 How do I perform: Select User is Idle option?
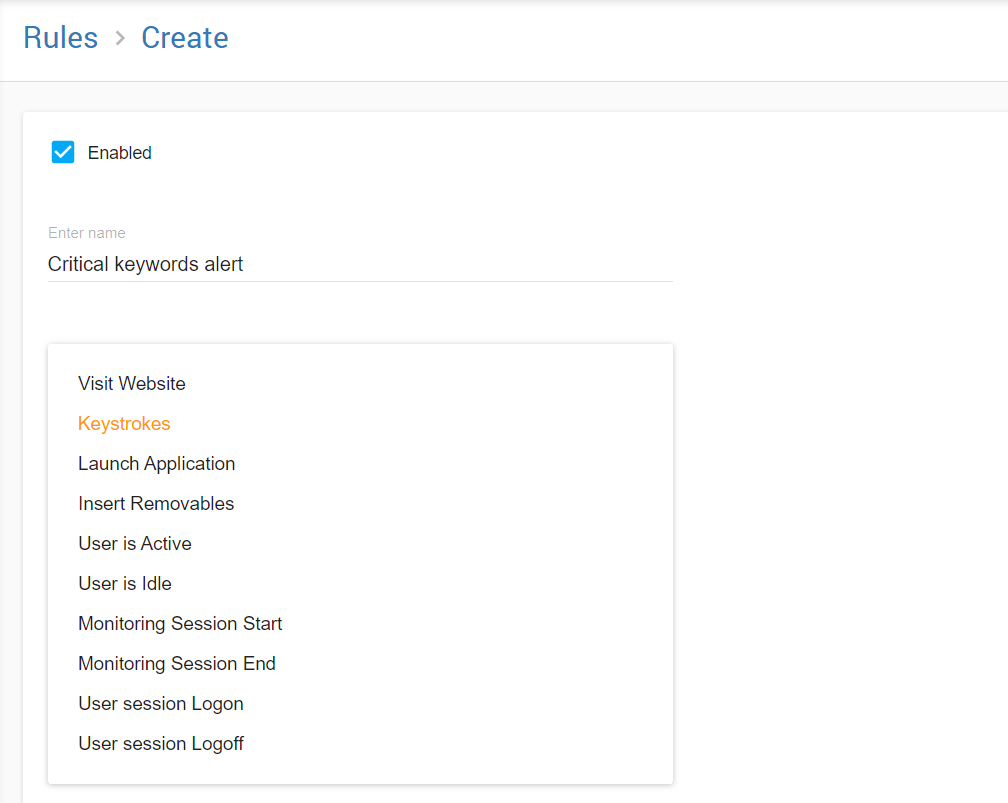tap(125, 584)
